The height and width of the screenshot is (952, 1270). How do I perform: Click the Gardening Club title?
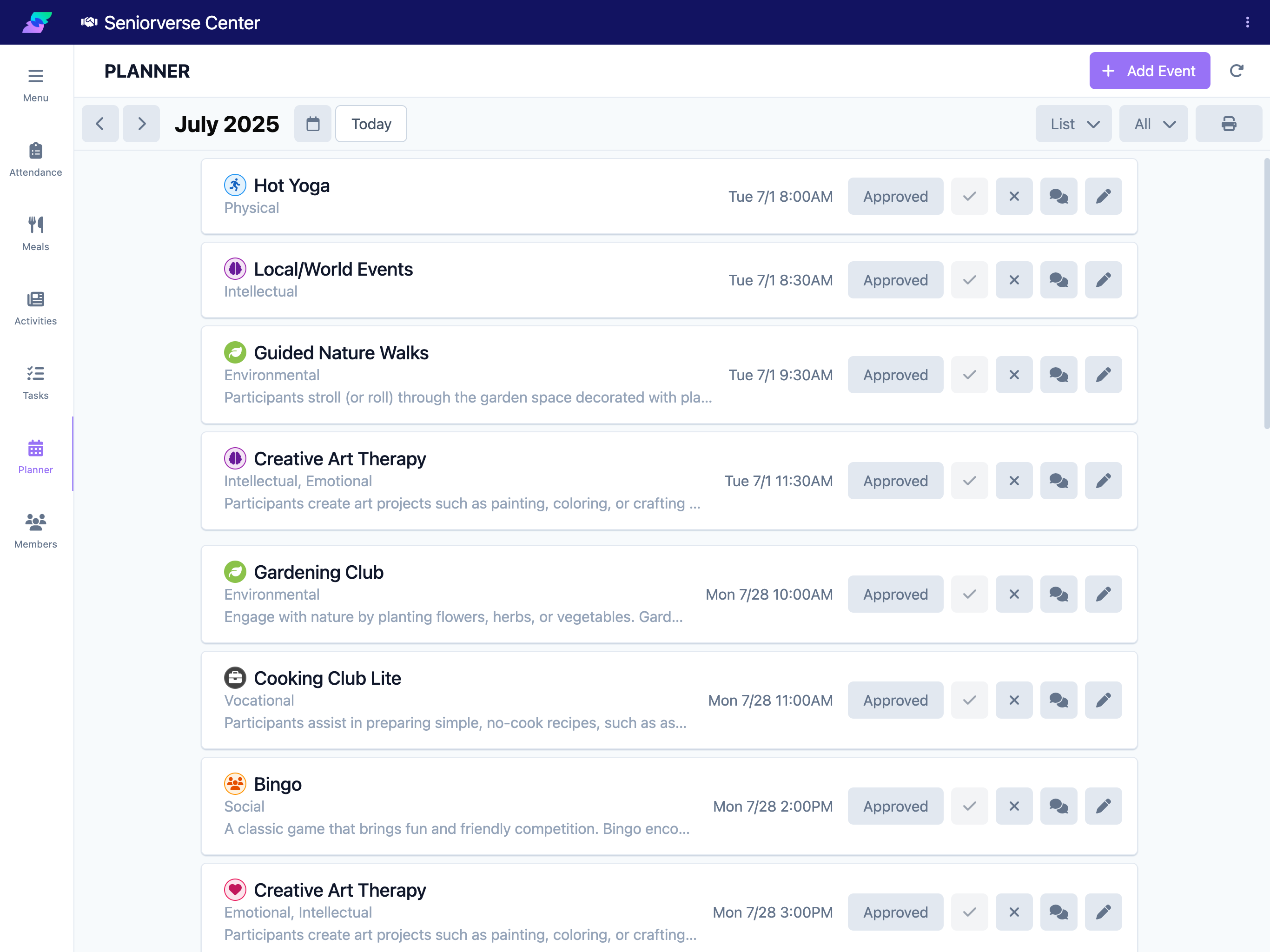click(318, 572)
